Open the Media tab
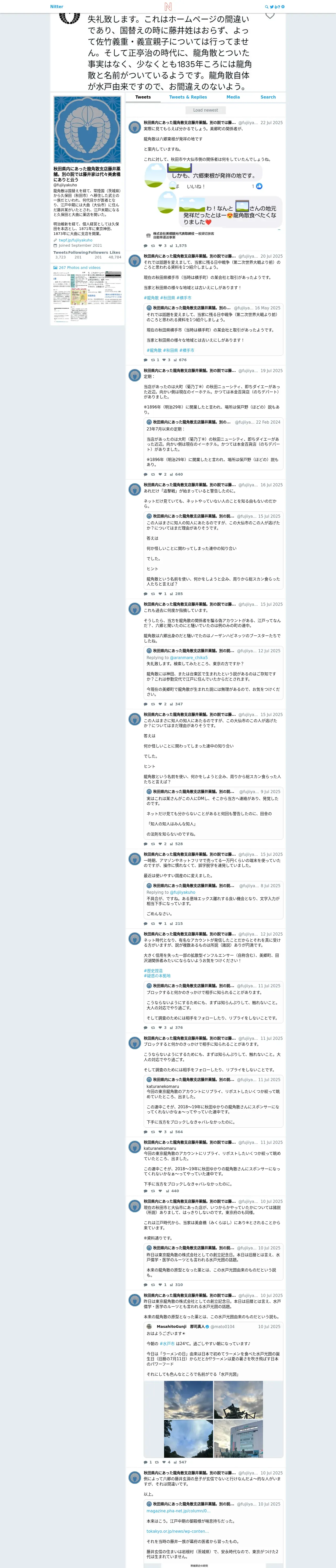Viewport: 336px width, 1568px height. [233, 97]
